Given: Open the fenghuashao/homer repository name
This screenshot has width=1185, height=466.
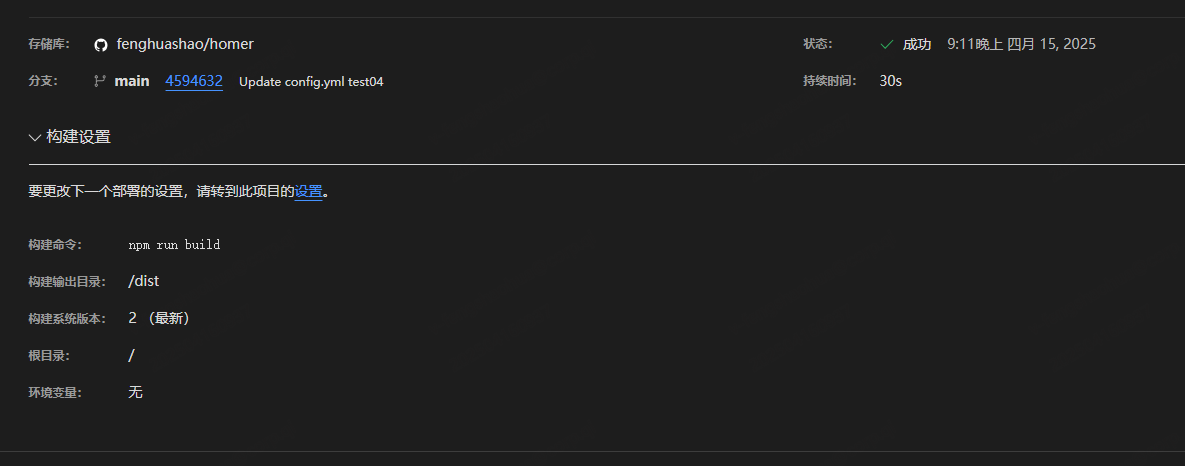Looking at the screenshot, I should point(185,45).
